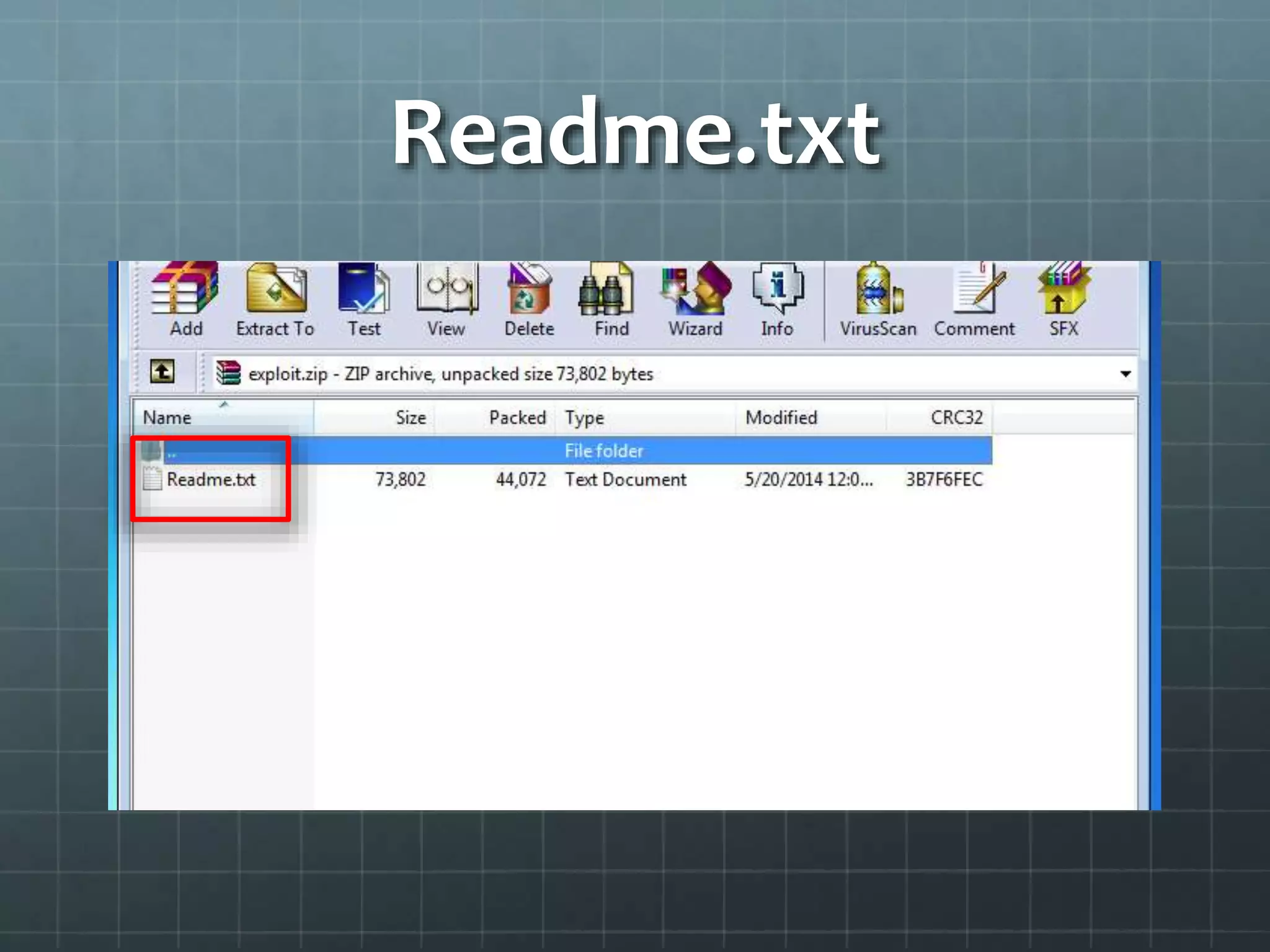The image size is (1270, 952).
Task: Select the Readme.txt file name
Action: pyautogui.click(x=211, y=480)
